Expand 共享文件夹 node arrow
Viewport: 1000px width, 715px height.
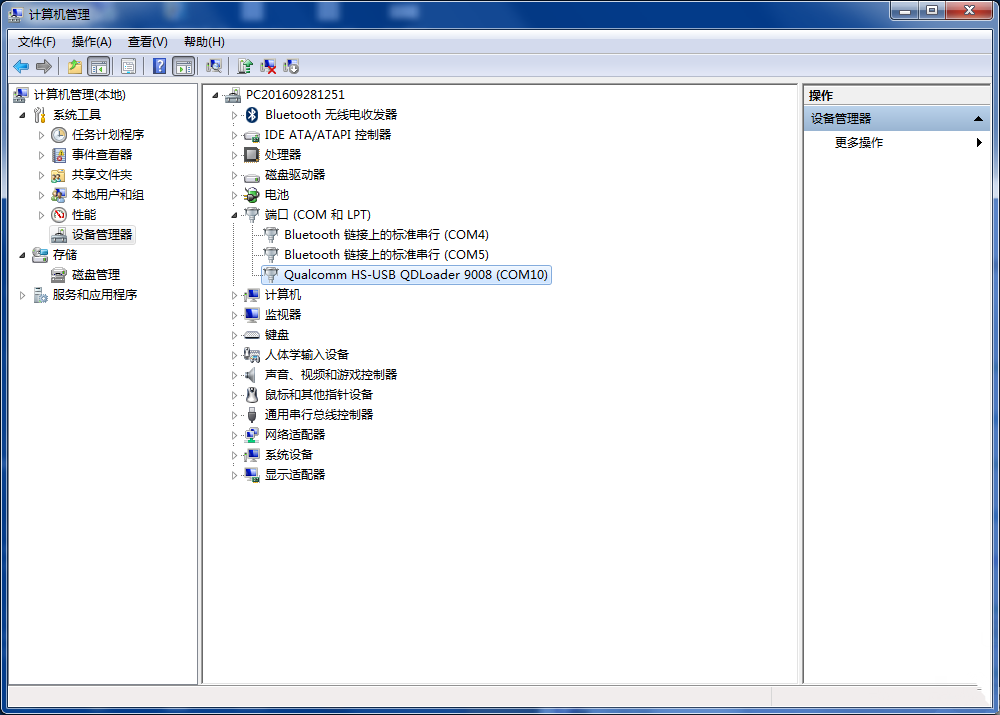pos(41,175)
